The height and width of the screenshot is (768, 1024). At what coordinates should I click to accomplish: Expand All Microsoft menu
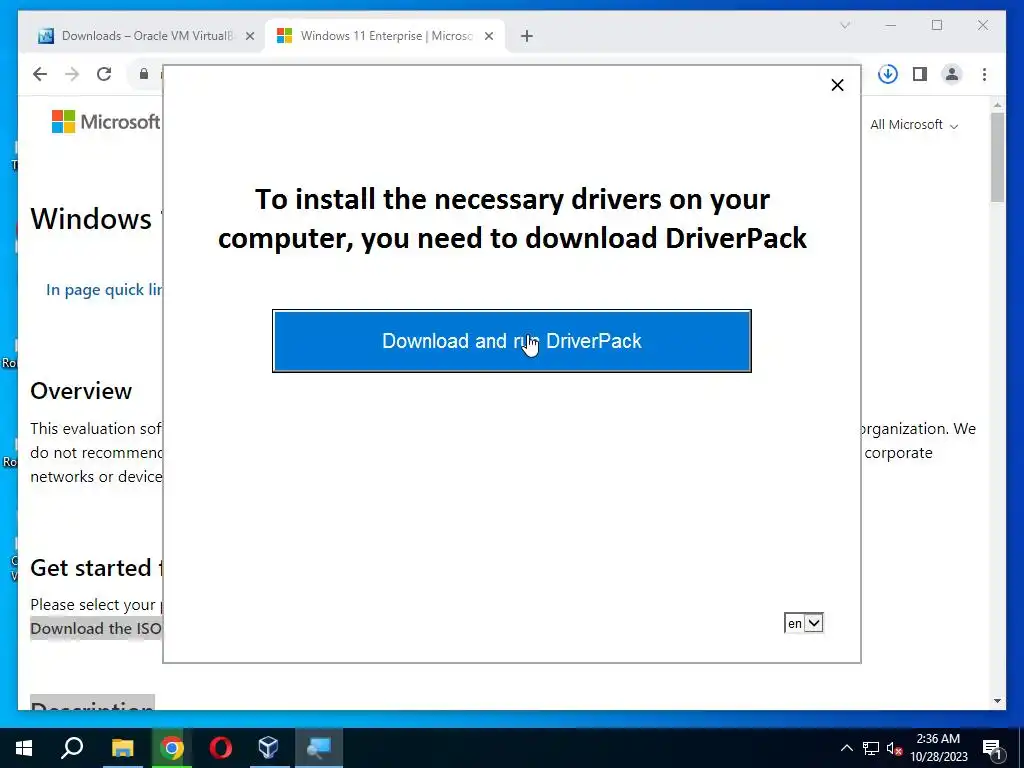(x=914, y=125)
